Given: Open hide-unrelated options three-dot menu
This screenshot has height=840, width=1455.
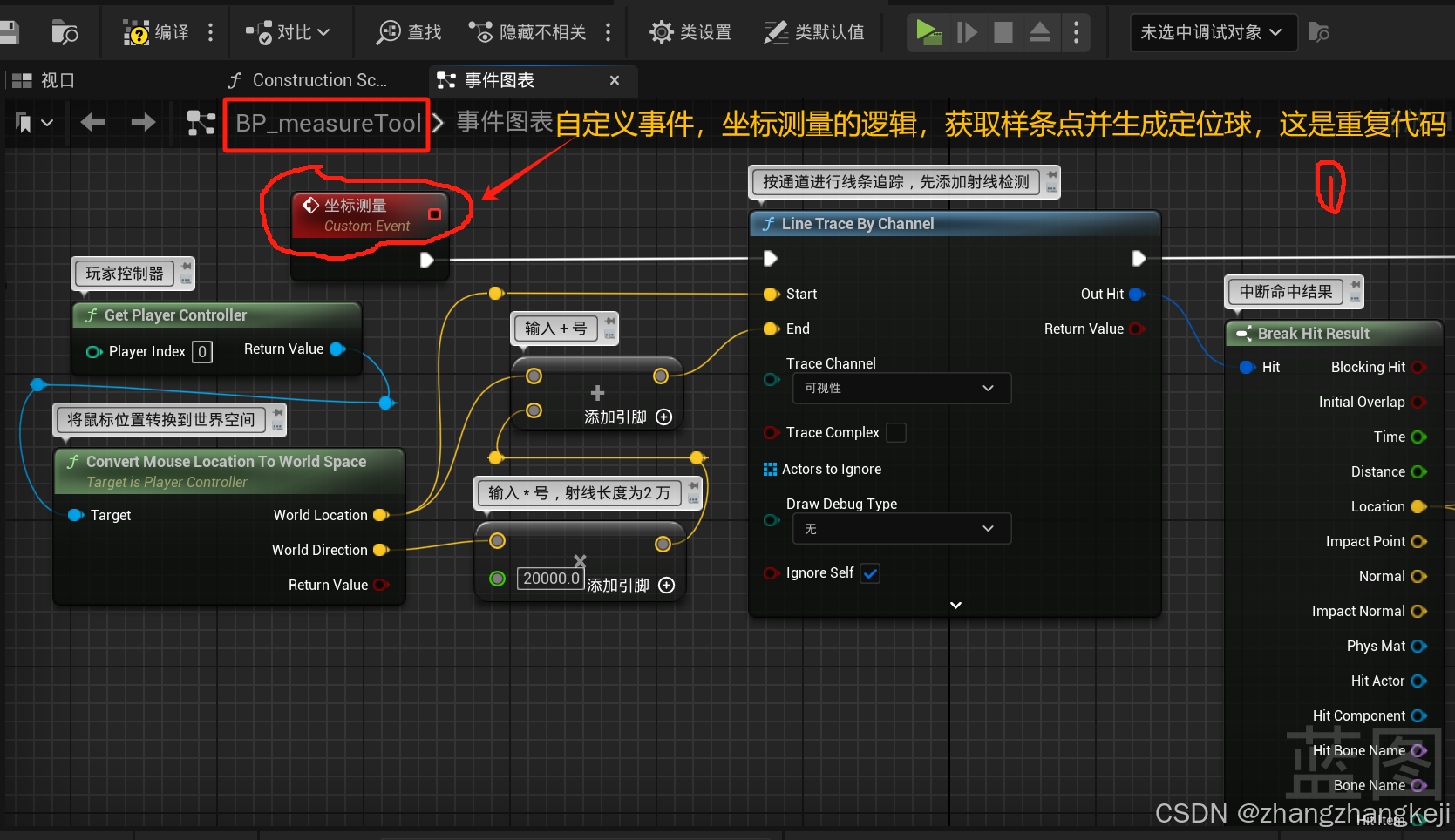Looking at the screenshot, I should click(x=608, y=32).
